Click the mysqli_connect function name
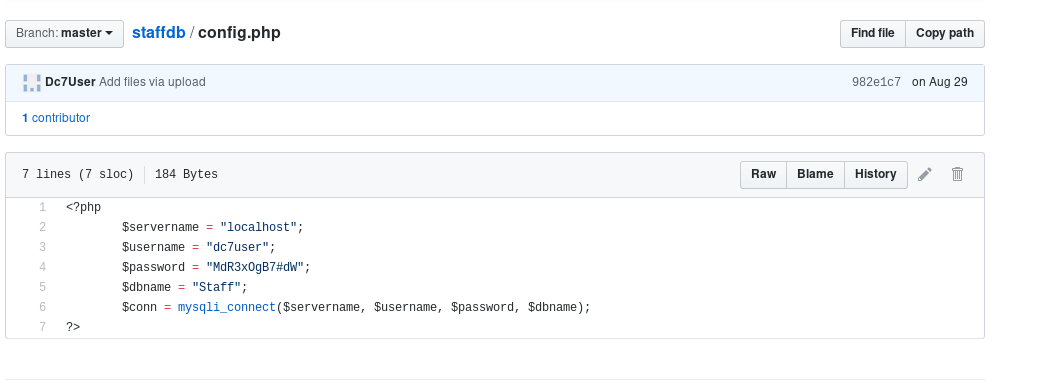1050x390 pixels. pyautogui.click(x=227, y=308)
